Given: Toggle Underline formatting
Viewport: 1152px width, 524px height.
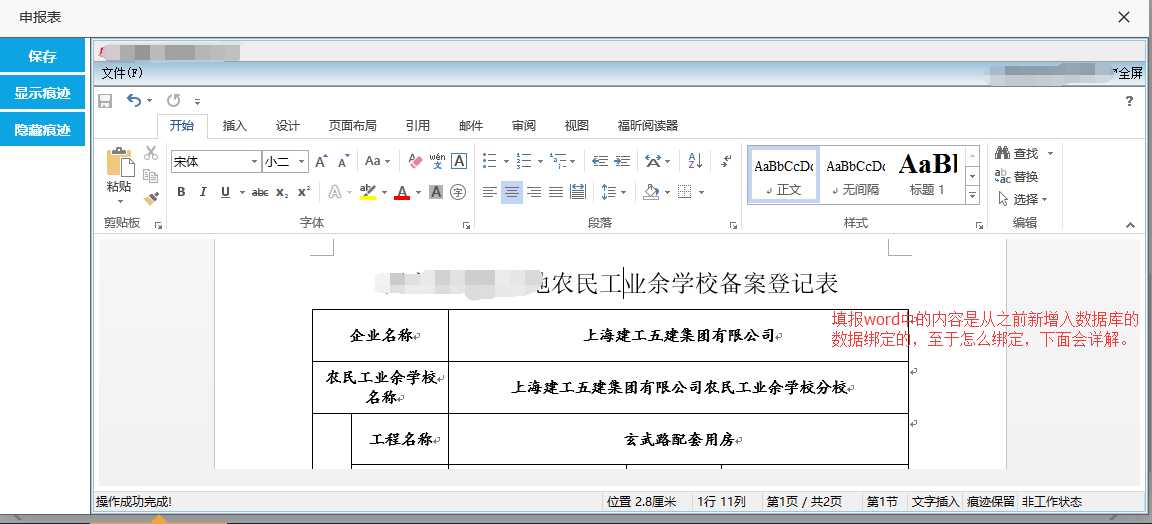Looking at the screenshot, I should (225, 192).
